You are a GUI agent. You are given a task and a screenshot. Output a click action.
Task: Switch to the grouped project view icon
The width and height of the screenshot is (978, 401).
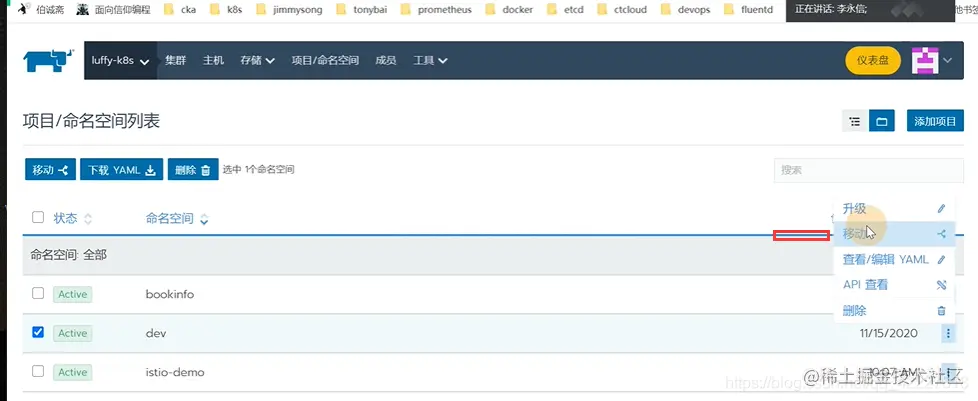coord(882,121)
